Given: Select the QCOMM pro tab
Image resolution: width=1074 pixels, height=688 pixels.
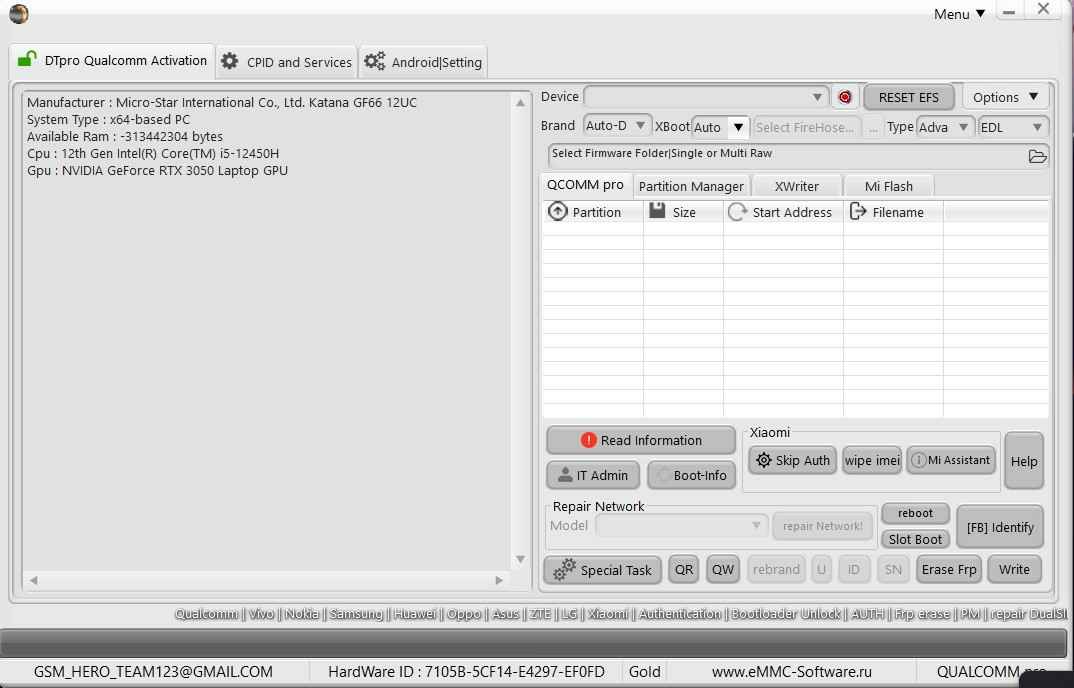Looking at the screenshot, I should (x=585, y=185).
